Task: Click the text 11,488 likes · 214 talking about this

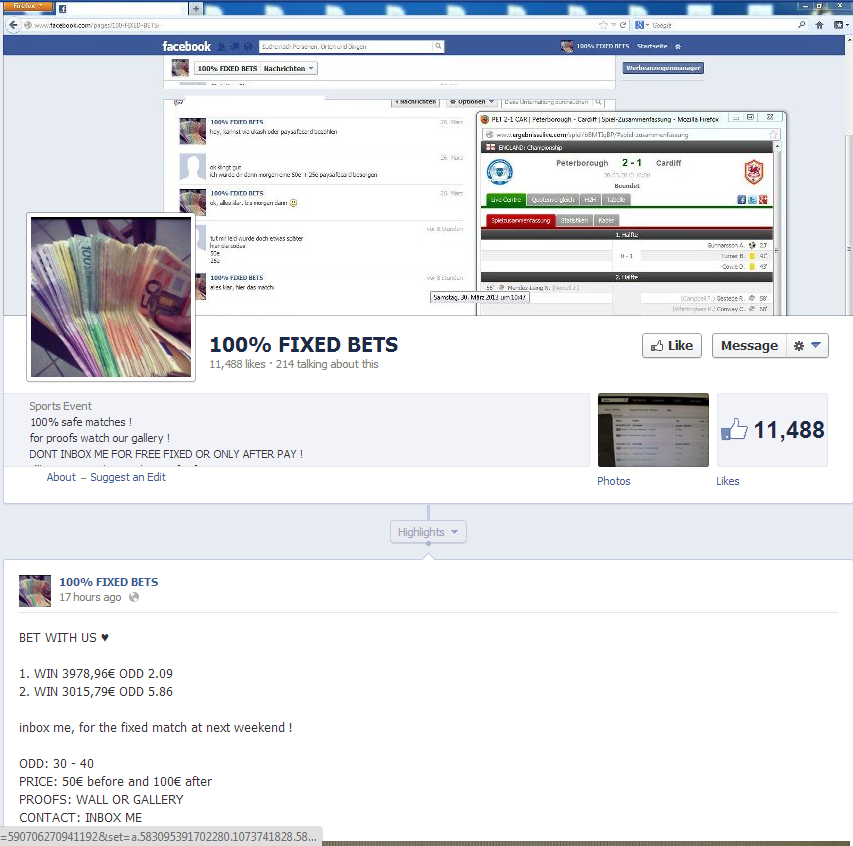Action: 294,365
